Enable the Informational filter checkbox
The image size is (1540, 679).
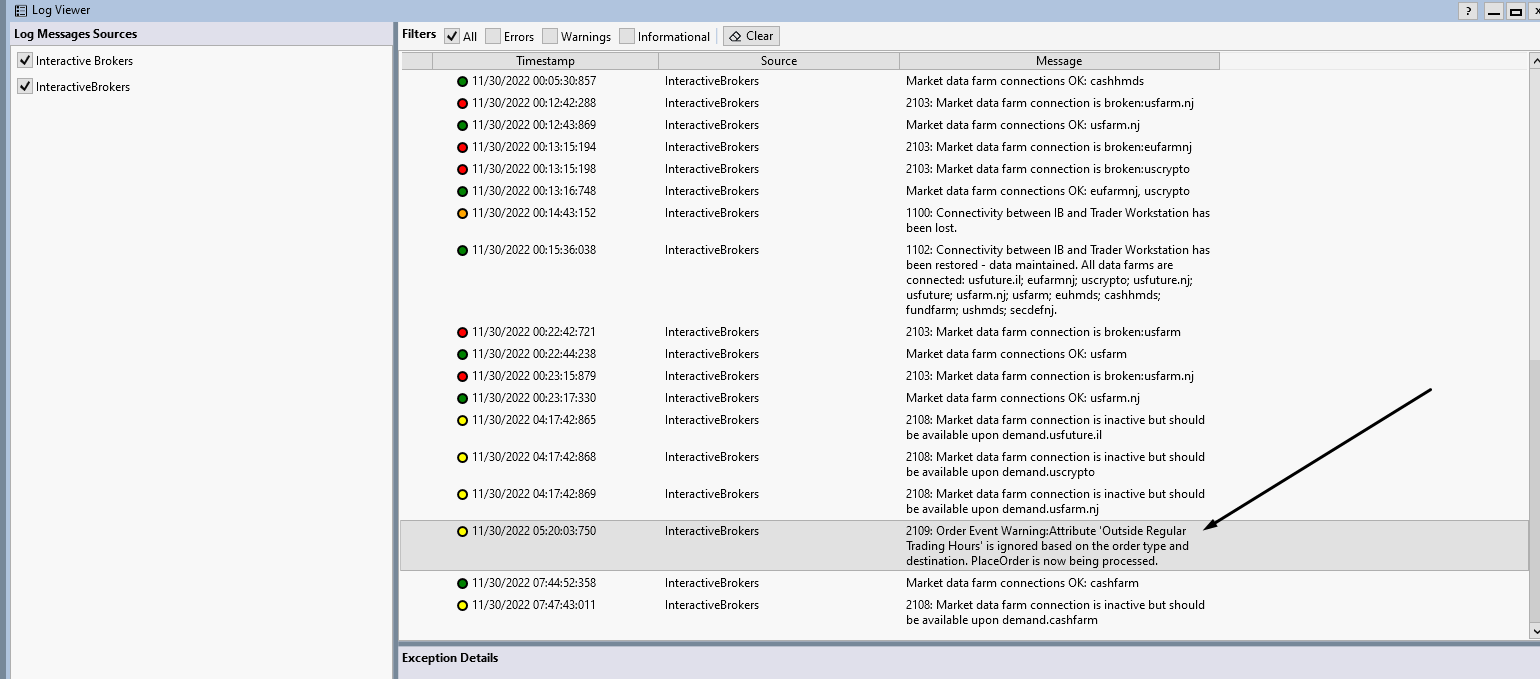pos(627,36)
